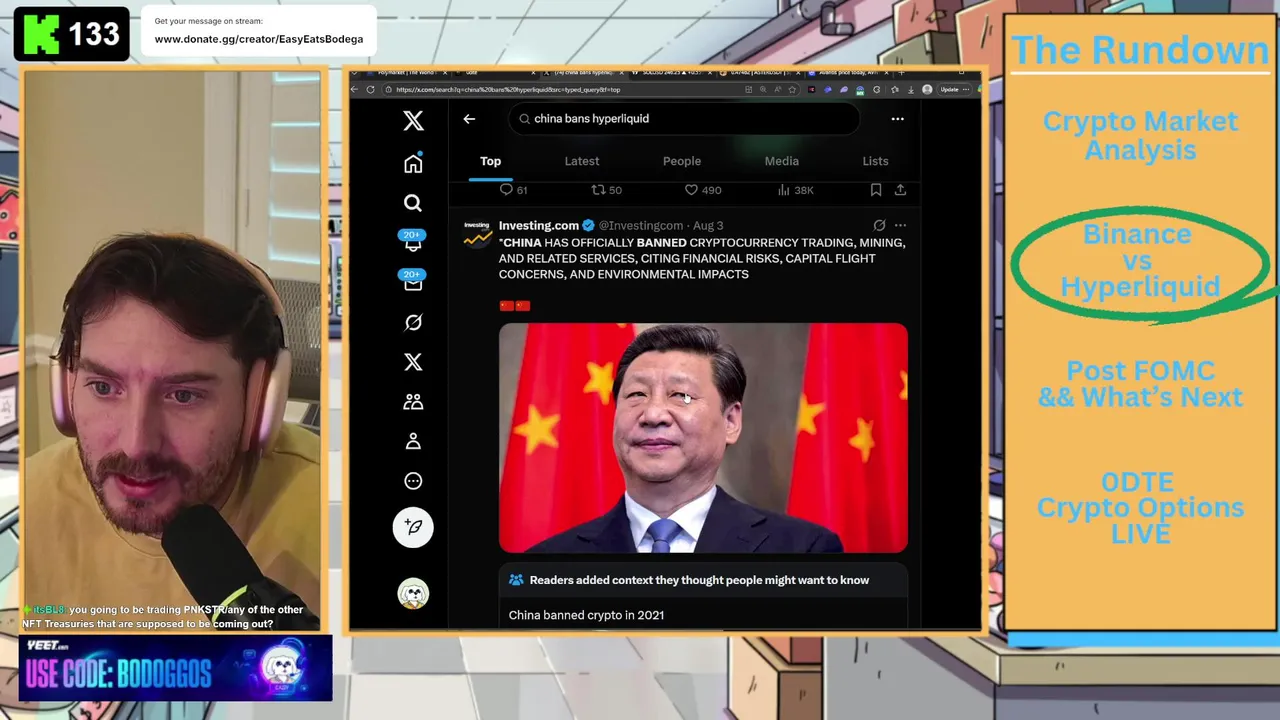Viewport: 1280px width, 720px height.
Task: Switch to the Lists search tab
Action: click(875, 161)
